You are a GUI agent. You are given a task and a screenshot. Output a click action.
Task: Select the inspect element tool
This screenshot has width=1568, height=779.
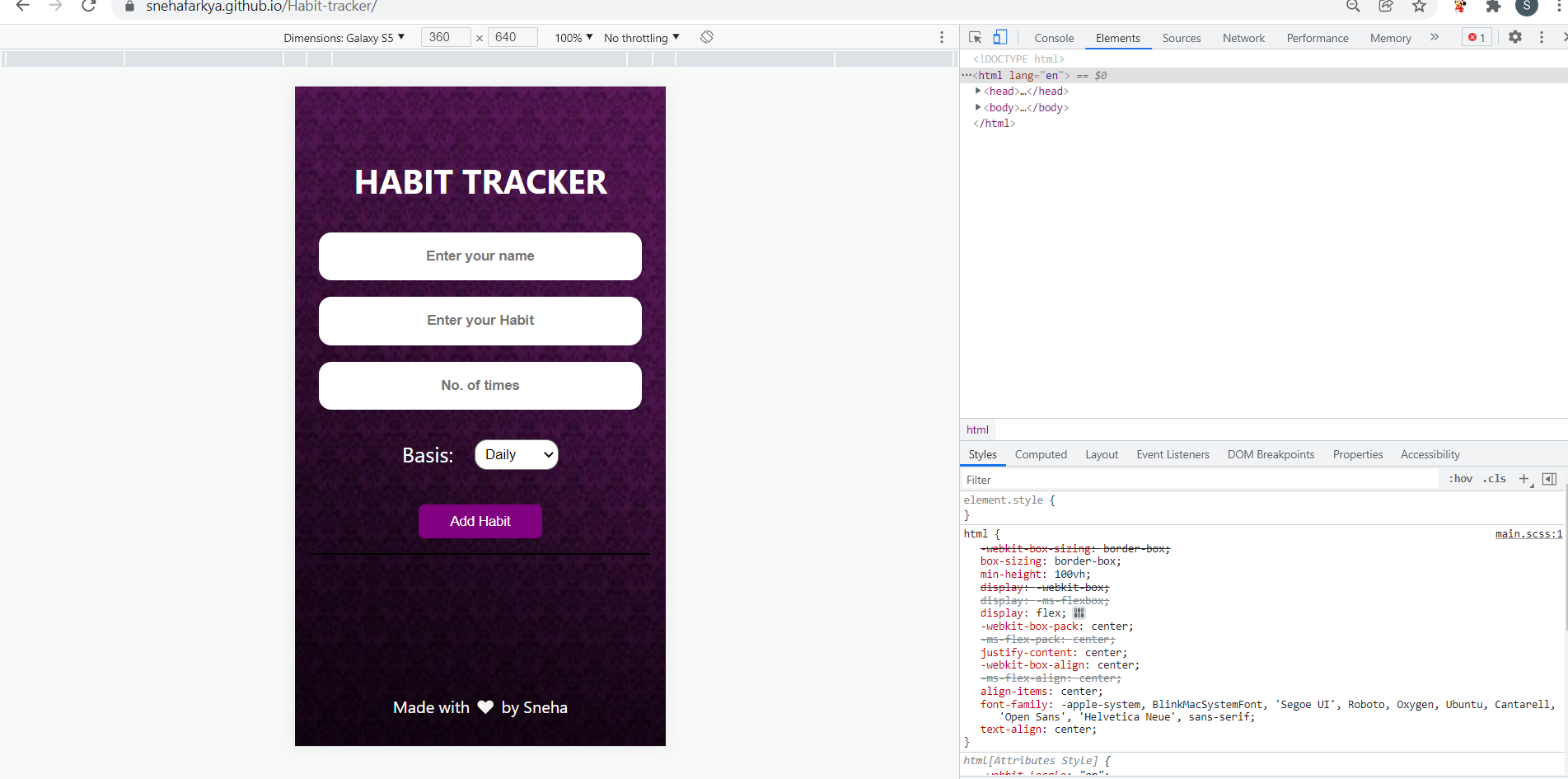(976, 37)
